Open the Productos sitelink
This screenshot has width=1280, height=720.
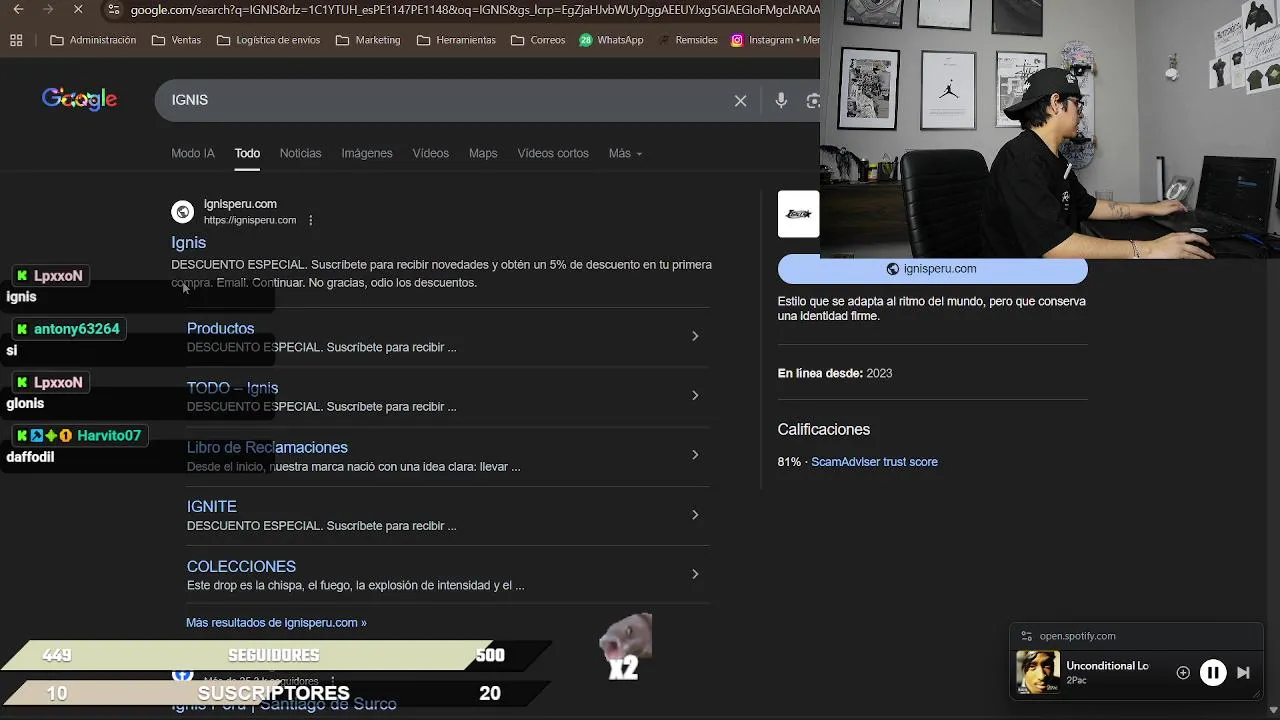(x=220, y=328)
